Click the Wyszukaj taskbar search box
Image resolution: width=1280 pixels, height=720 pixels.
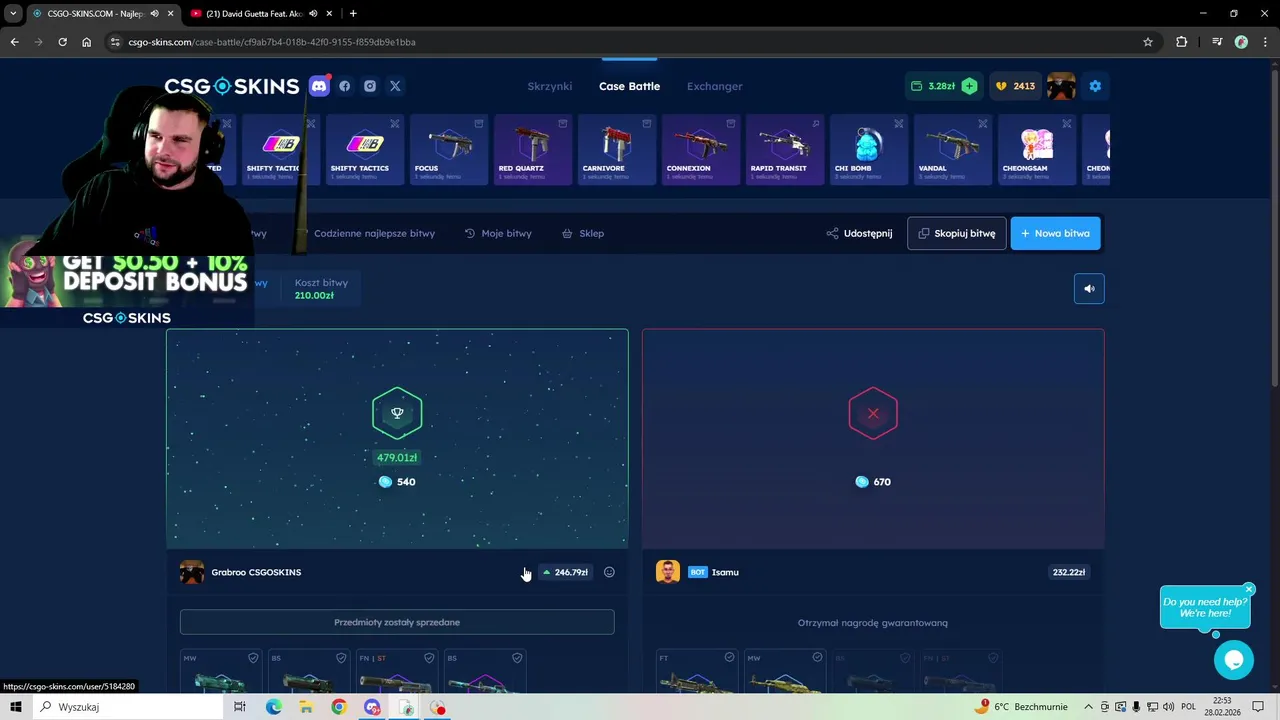click(x=128, y=707)
